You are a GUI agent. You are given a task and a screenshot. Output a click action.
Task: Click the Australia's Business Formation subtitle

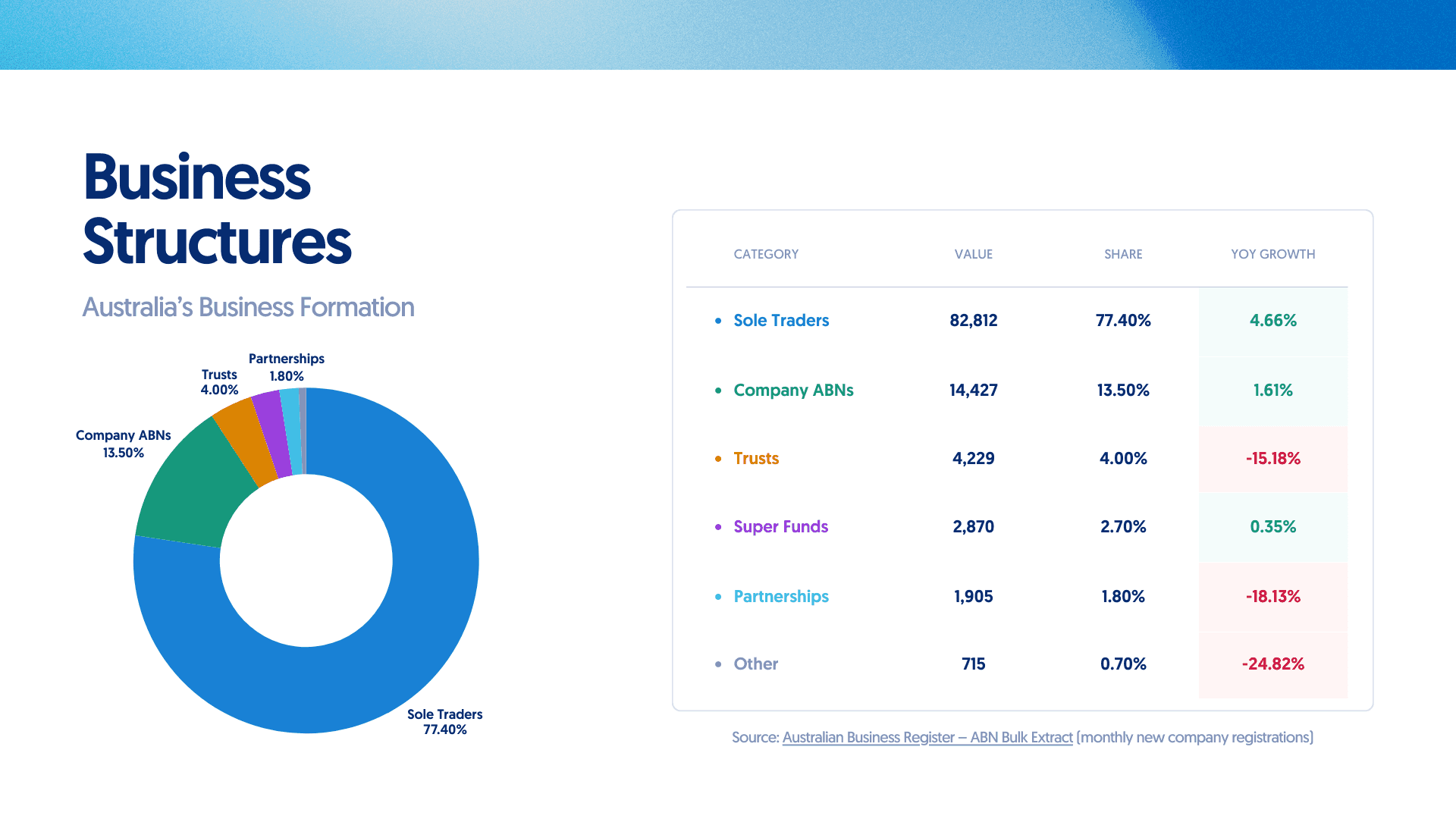(248, 307)
